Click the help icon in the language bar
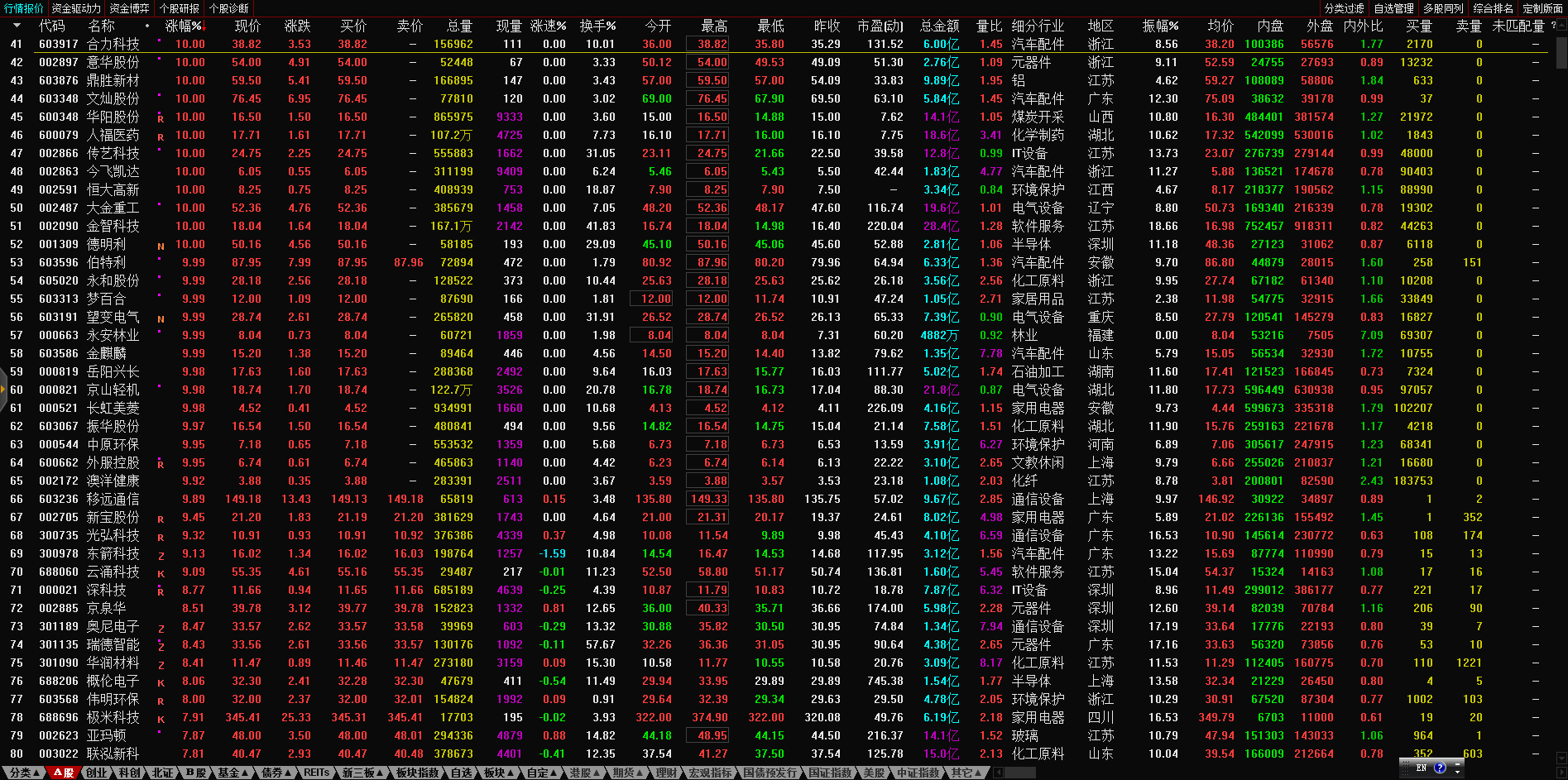The width and height of the screenshot is (1568, 780). pos(1440,768)
